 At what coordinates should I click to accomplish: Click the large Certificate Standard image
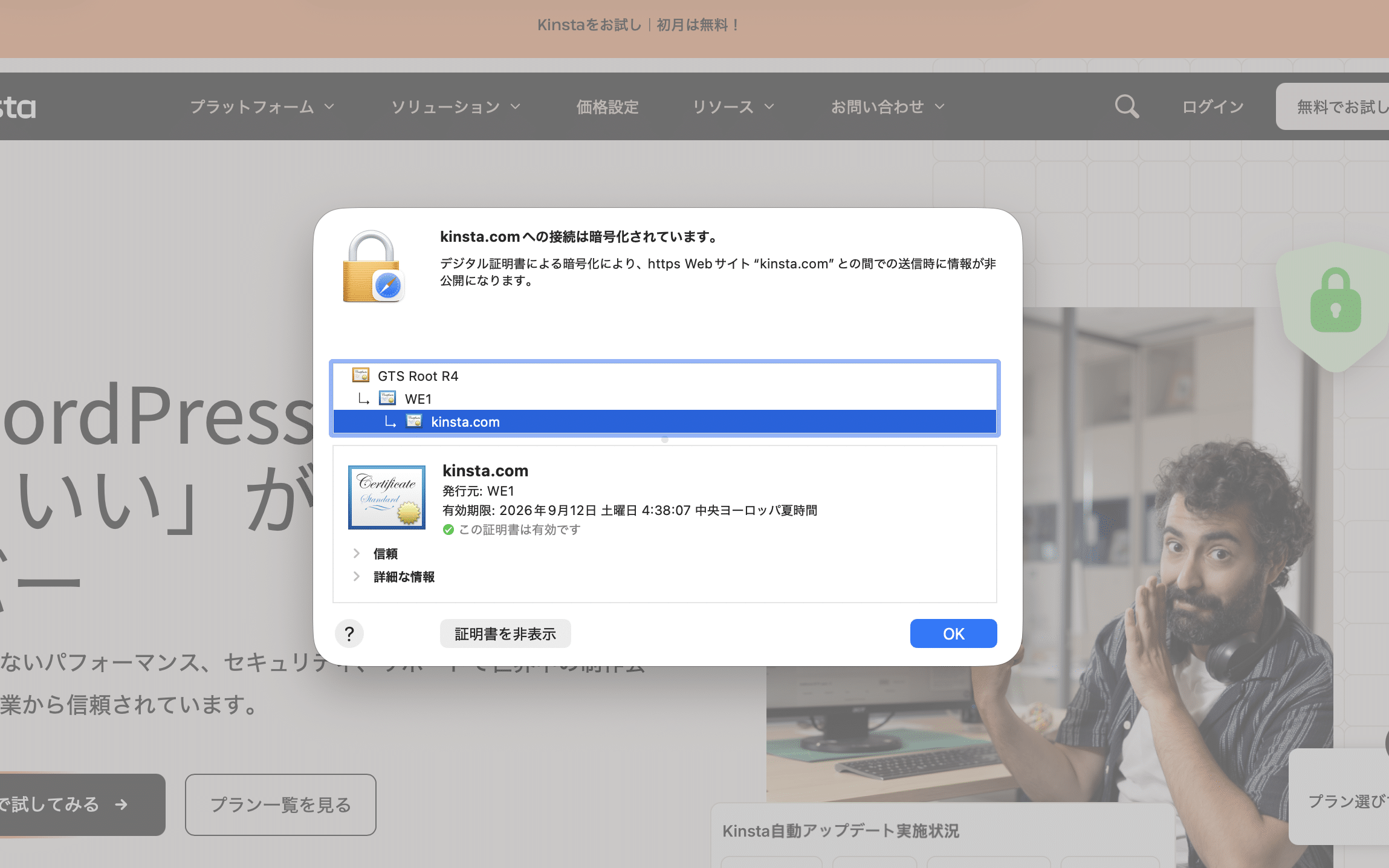(387, 497)
